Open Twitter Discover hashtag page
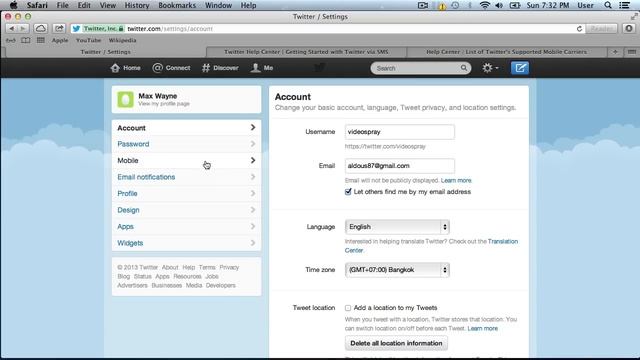 pyautogui.click(x=220, y=68)
